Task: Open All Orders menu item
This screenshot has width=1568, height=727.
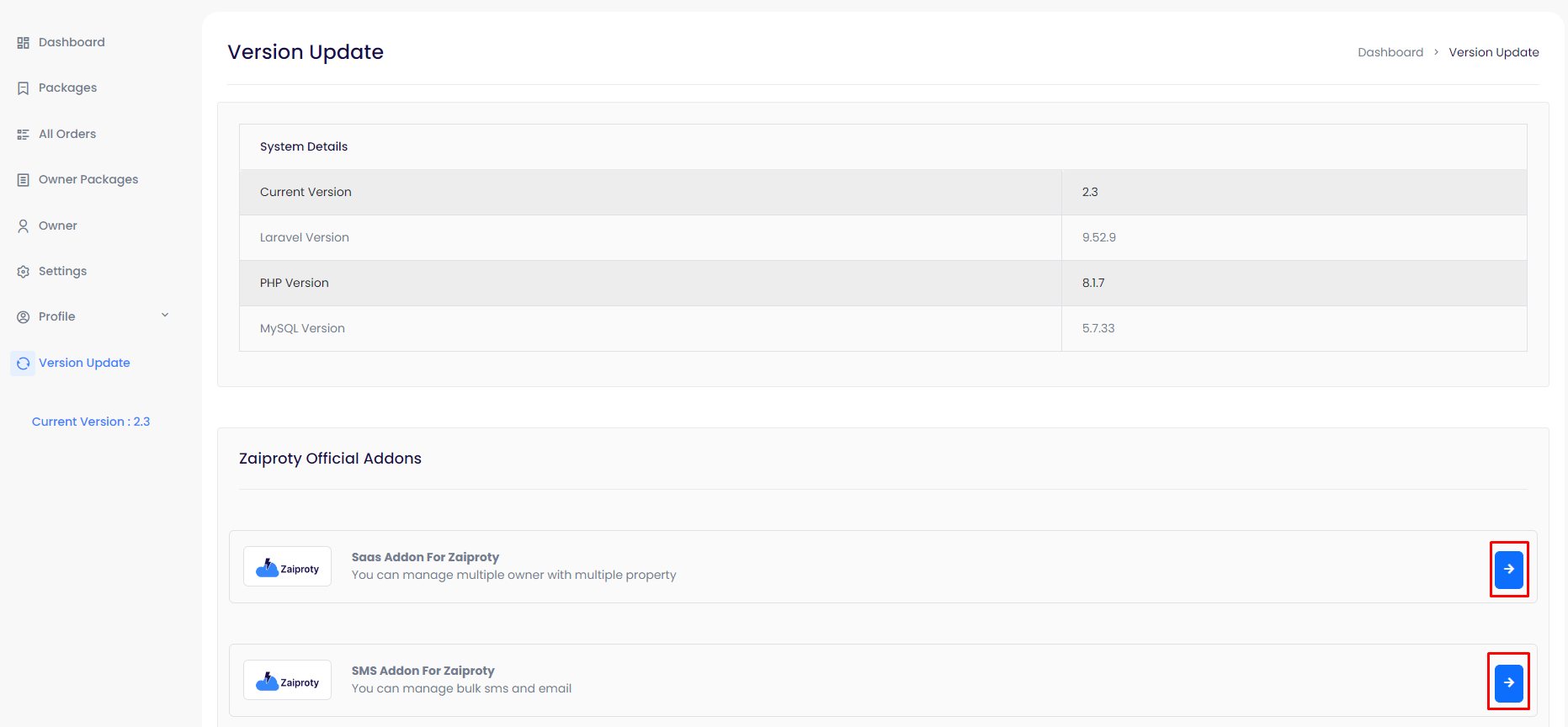Action: (x=67, y=134)
